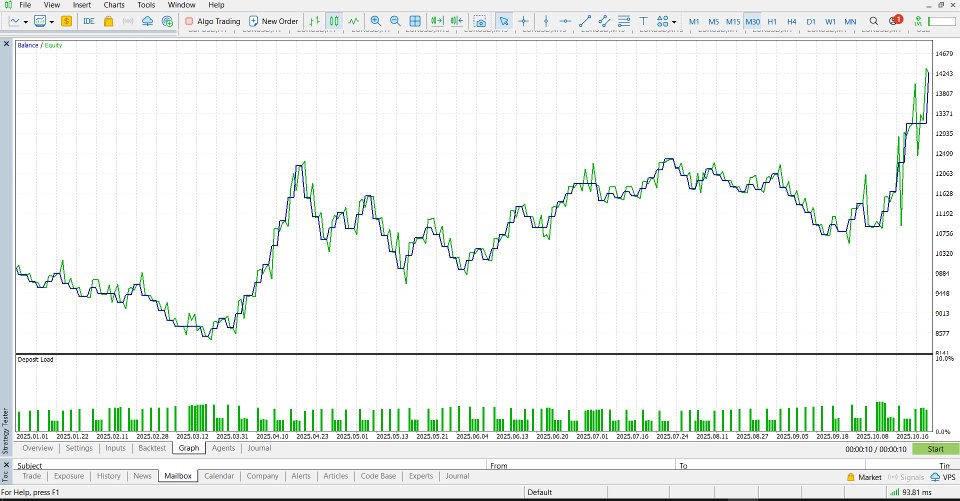Screen dimensions: 960x501
Task: Draw a vertical line
Action: pos(546,21)
